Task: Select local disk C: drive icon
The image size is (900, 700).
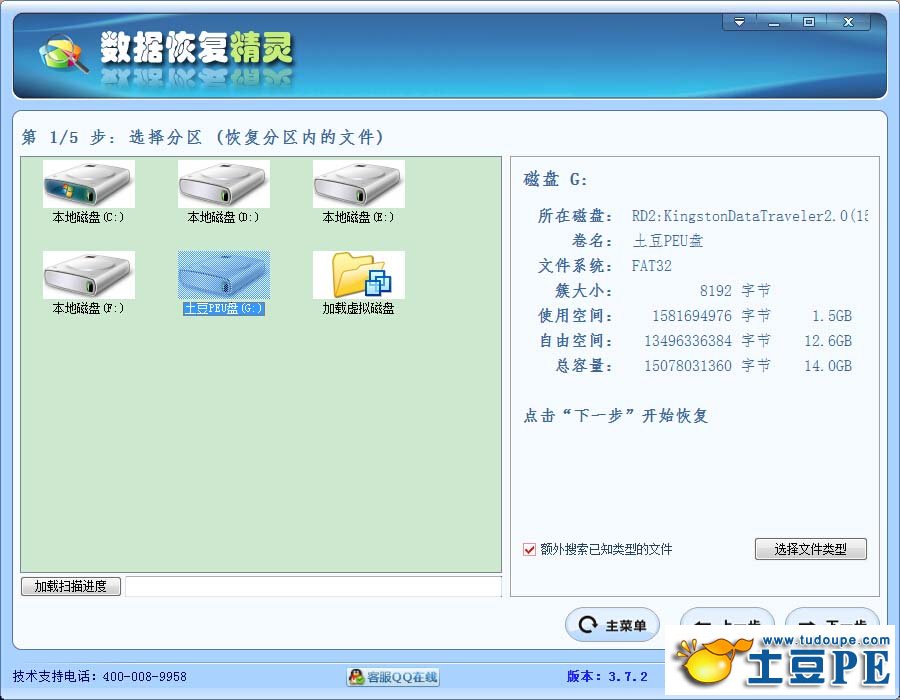Action: pyautogui.click(x=88, y=186)
